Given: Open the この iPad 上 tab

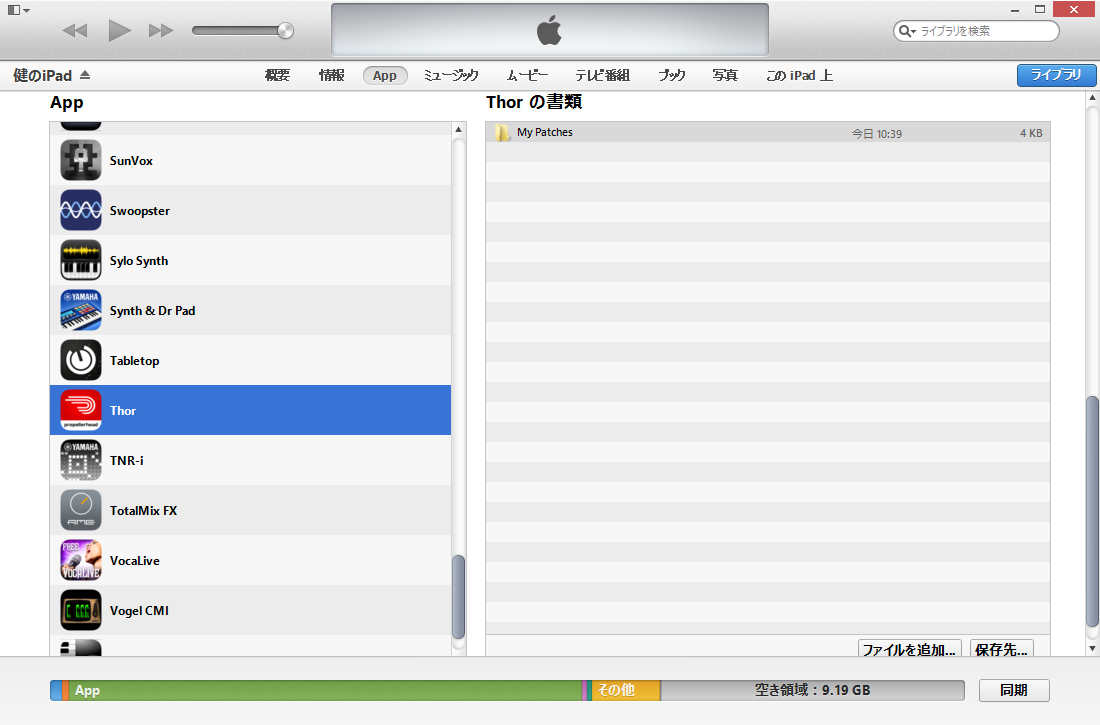Looking at the screenshot, I should click(x=799, y=75).
